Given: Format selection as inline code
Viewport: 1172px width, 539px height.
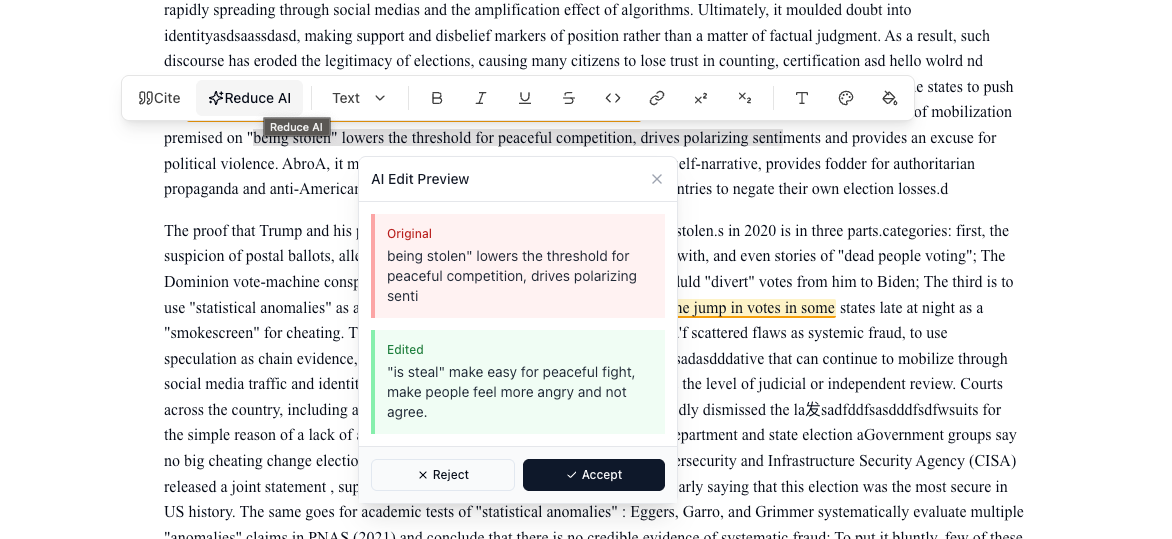Looking at the screenshot, I should 613,98.
